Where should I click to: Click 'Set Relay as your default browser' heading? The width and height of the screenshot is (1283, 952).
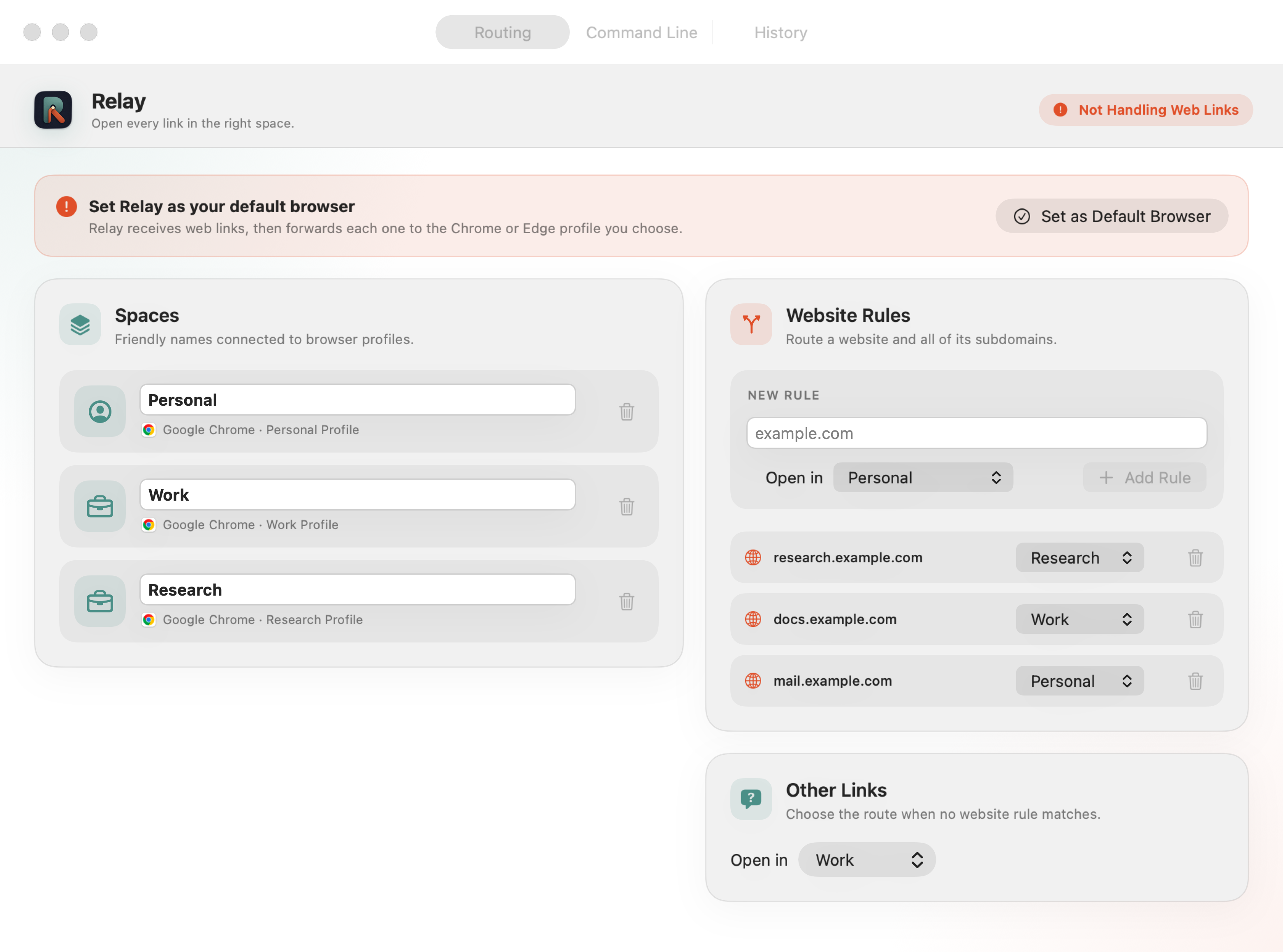click(221, 206)
